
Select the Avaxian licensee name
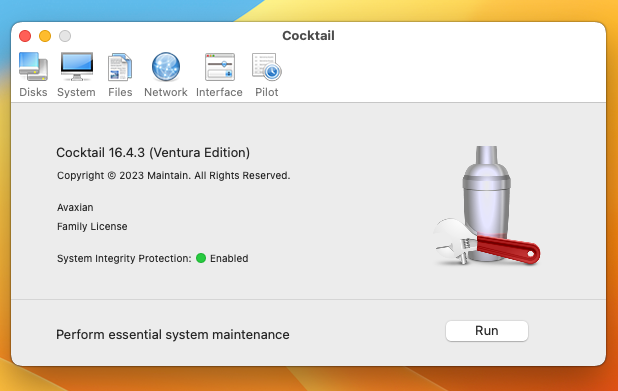pyautogui.click(x=75, y=207)
